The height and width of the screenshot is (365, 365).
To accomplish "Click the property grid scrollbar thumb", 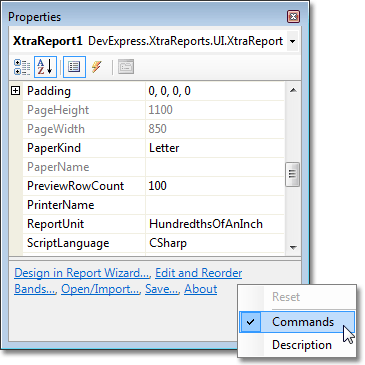I will click(293, 174).
